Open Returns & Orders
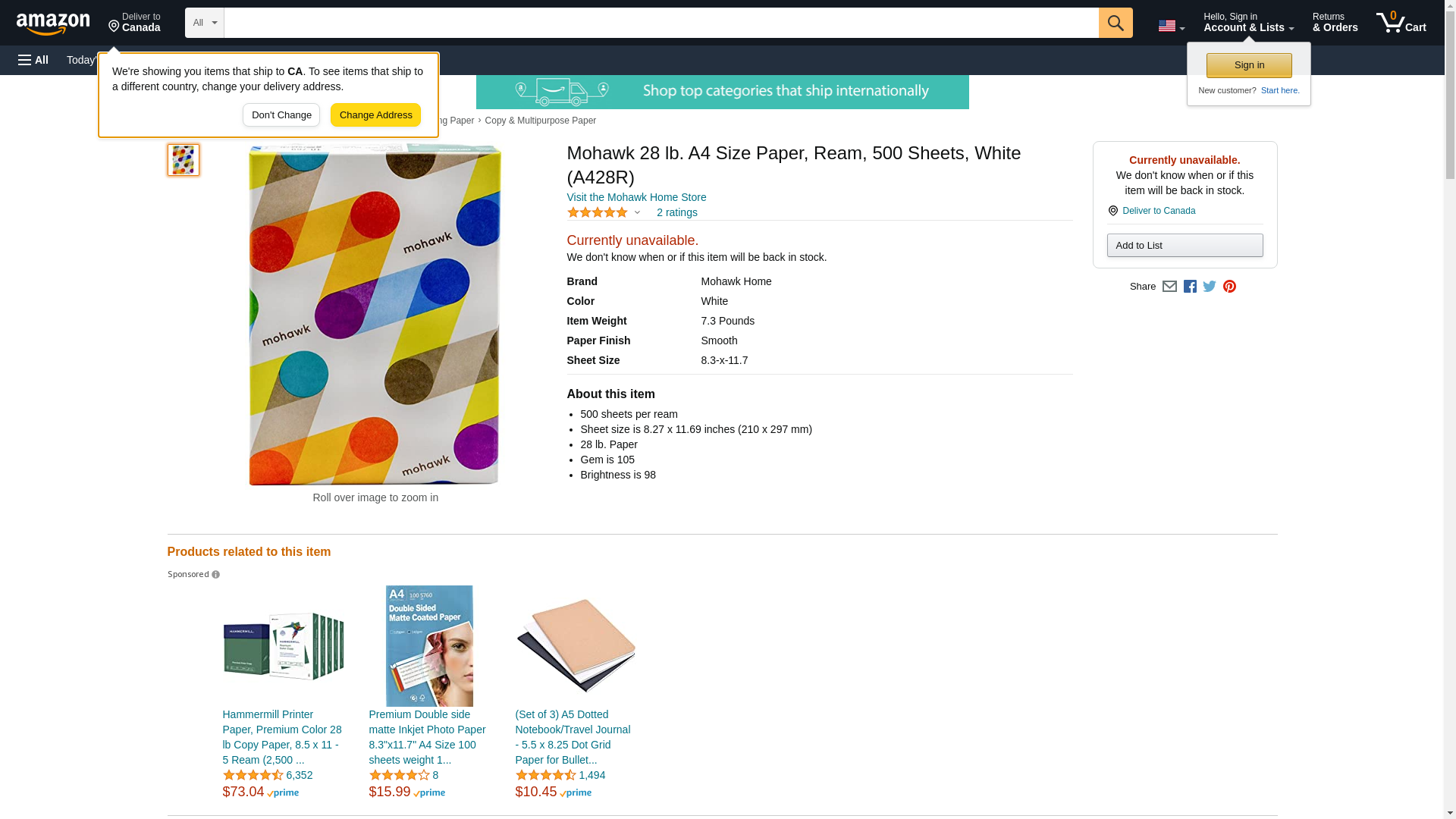 coord(1335,23)
